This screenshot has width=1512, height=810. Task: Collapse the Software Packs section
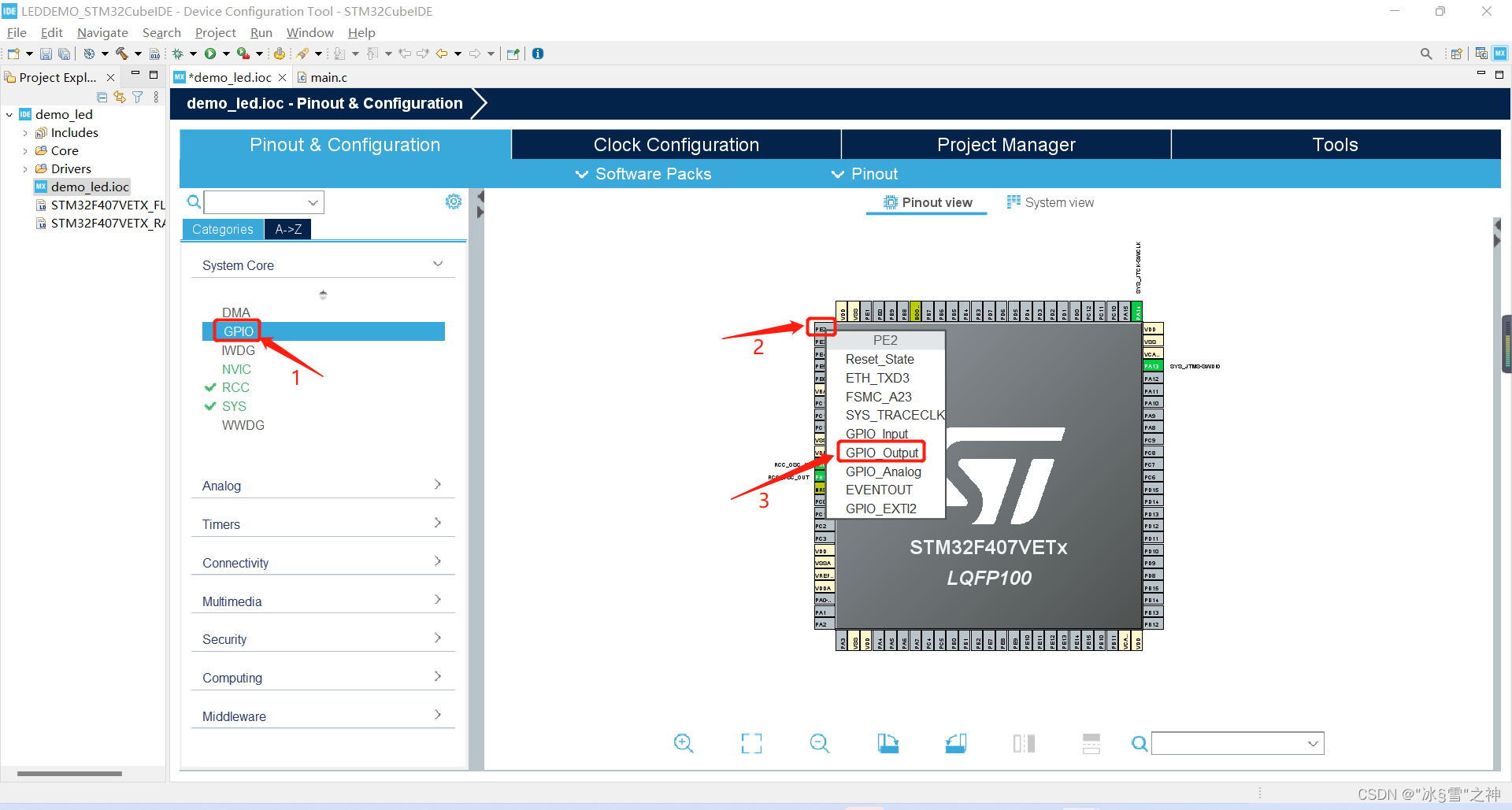click(643, 174)
